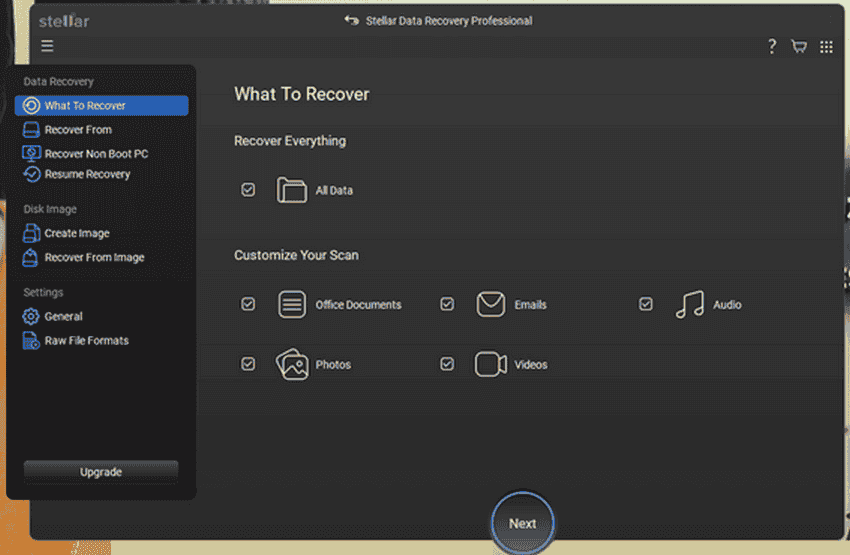Click the All Data folder icon
The height and width of the screenshot is (555, 850).
(x=291, y=190)
